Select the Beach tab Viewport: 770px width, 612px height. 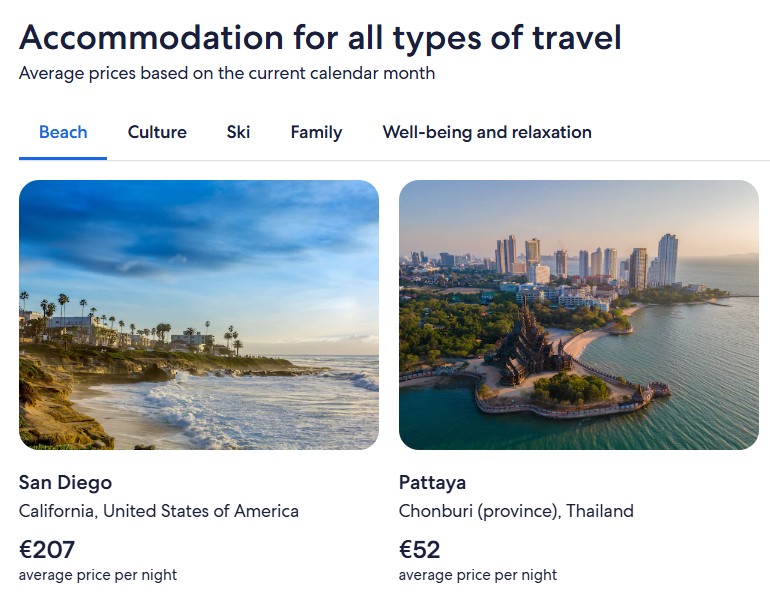pyautogui.click(x=63, y=132)
